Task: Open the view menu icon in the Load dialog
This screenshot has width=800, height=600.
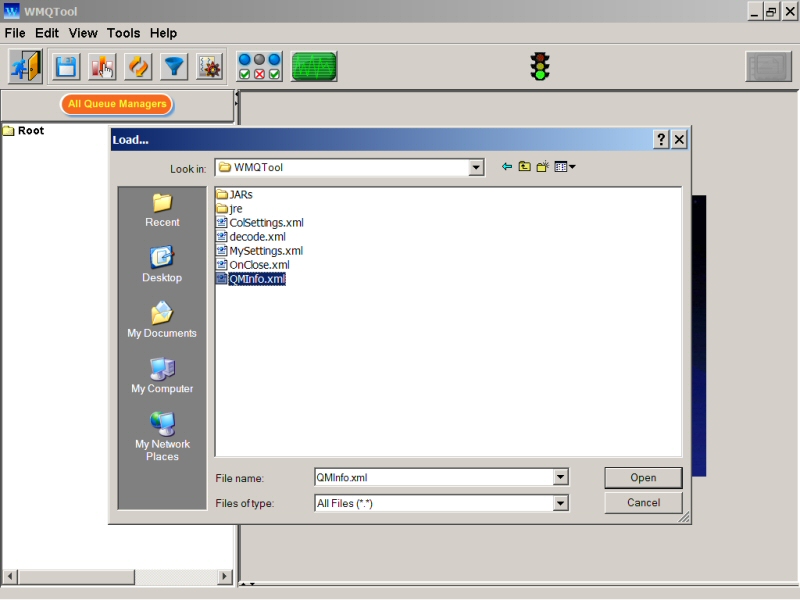Action: pyautogui.click(x=565, y=167)
